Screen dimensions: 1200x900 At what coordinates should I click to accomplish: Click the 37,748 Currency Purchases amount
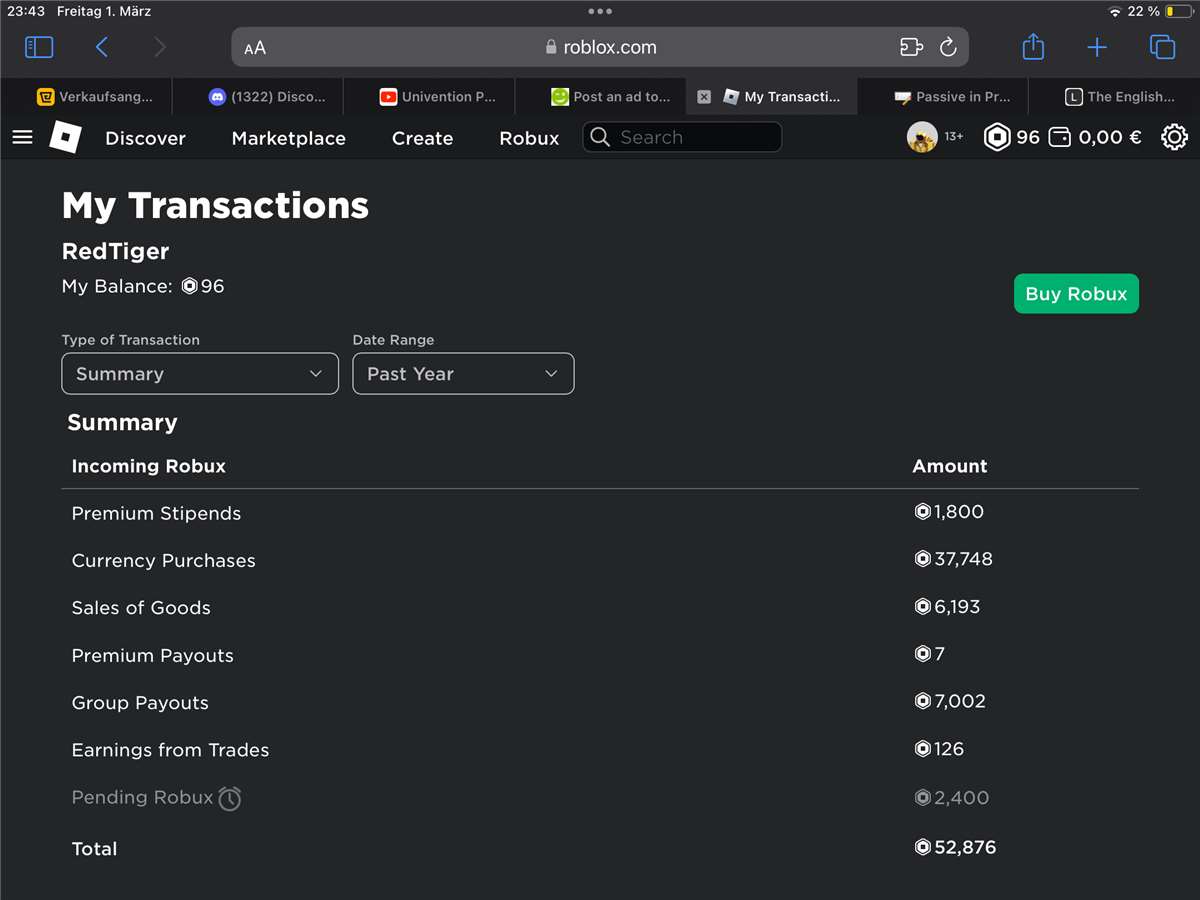pos(953,559)
